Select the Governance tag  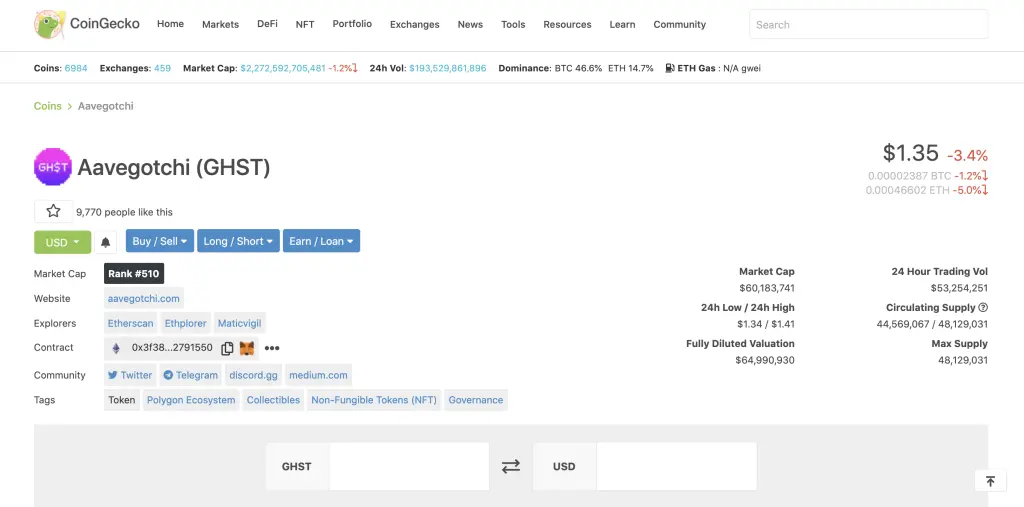[476, 400]
